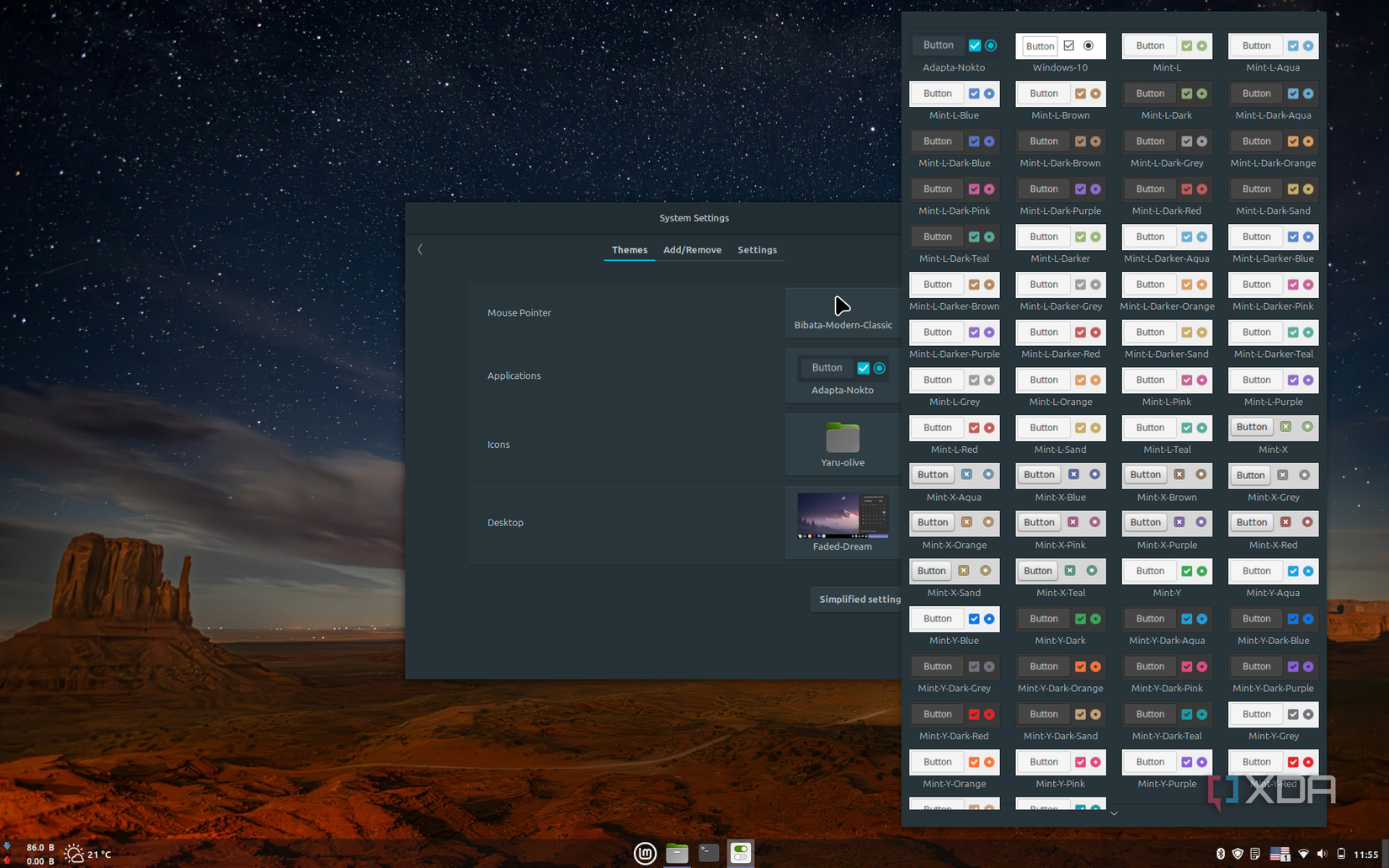Open the Settings tab
The width and height of the screenshot is (1389, 868).
coord(757,249)
